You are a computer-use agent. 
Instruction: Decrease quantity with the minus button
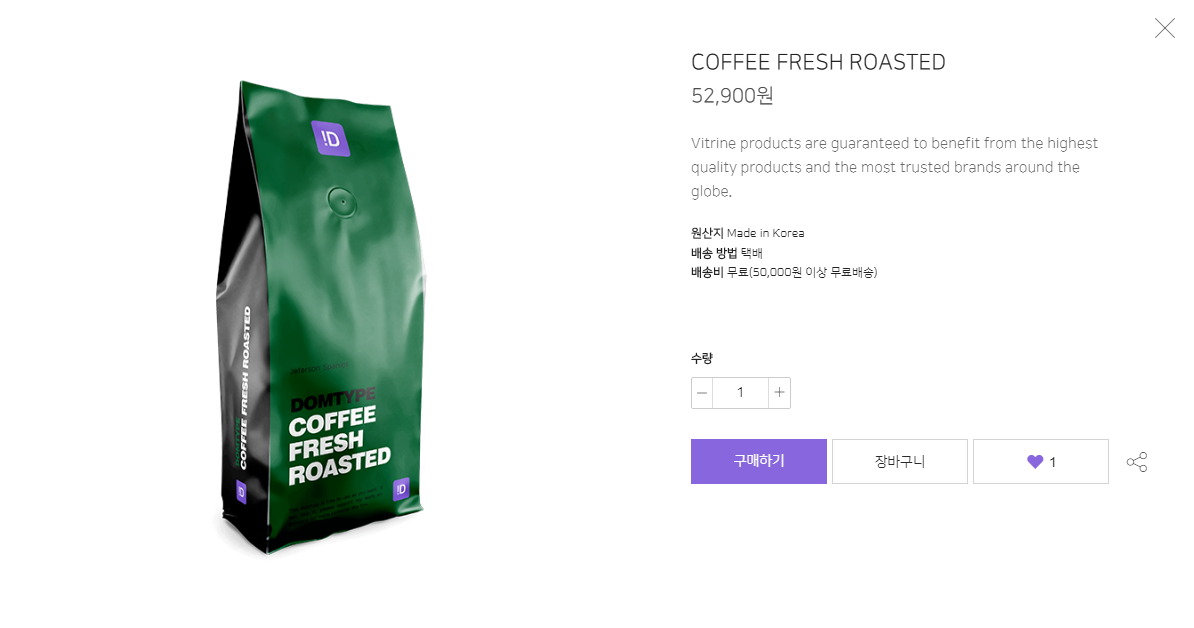click(702, 393)
